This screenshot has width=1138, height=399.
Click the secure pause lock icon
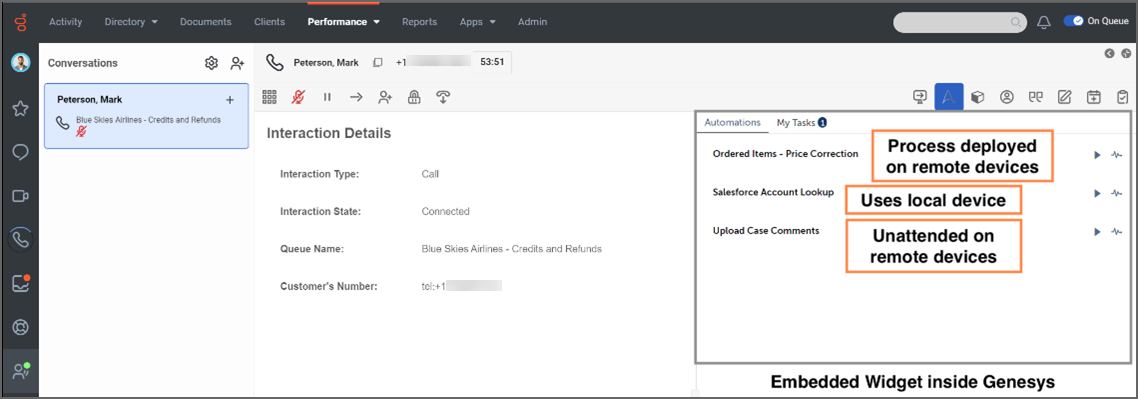(414, 96)
